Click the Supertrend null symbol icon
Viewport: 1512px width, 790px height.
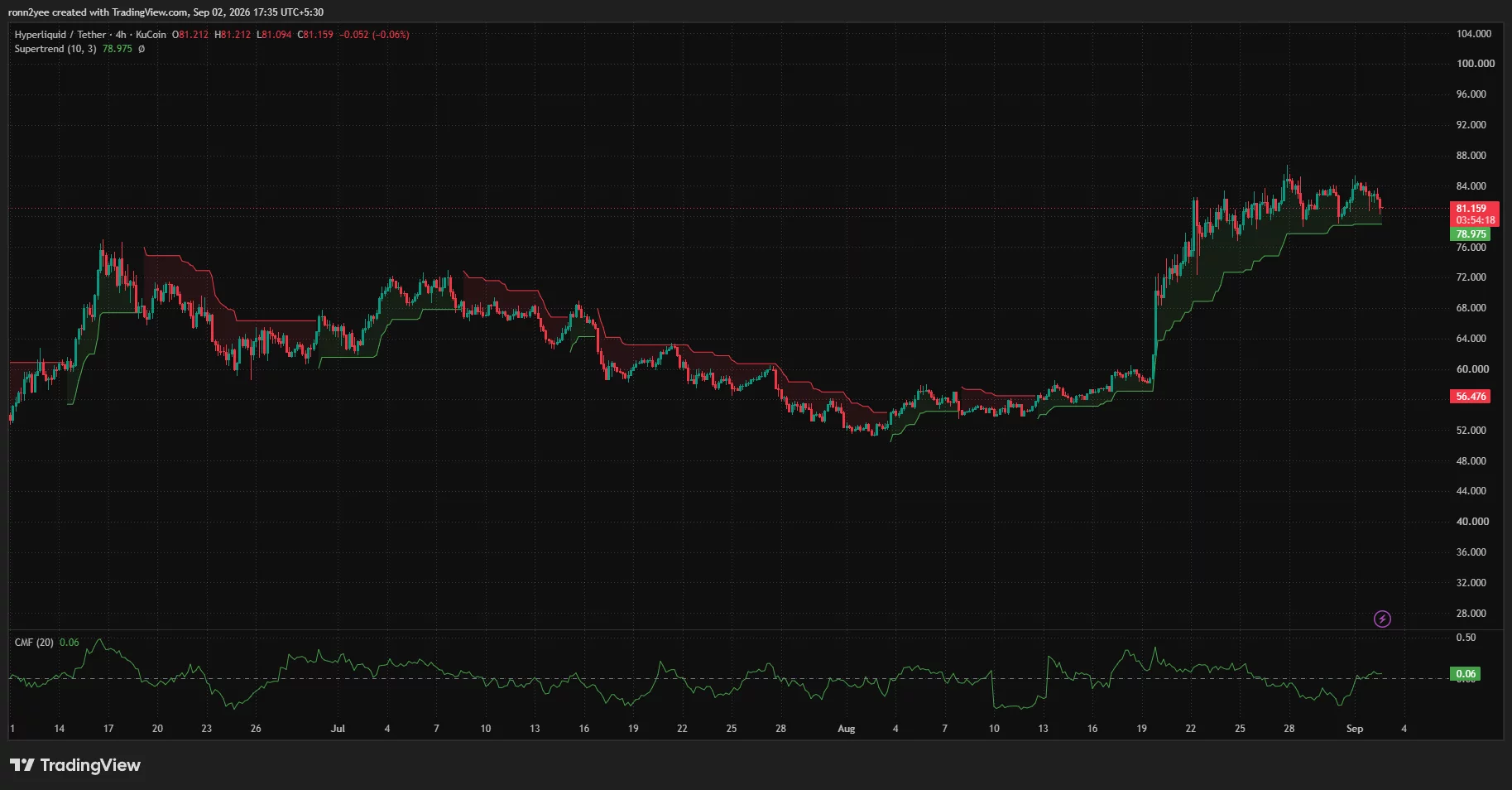click(142, 49)
